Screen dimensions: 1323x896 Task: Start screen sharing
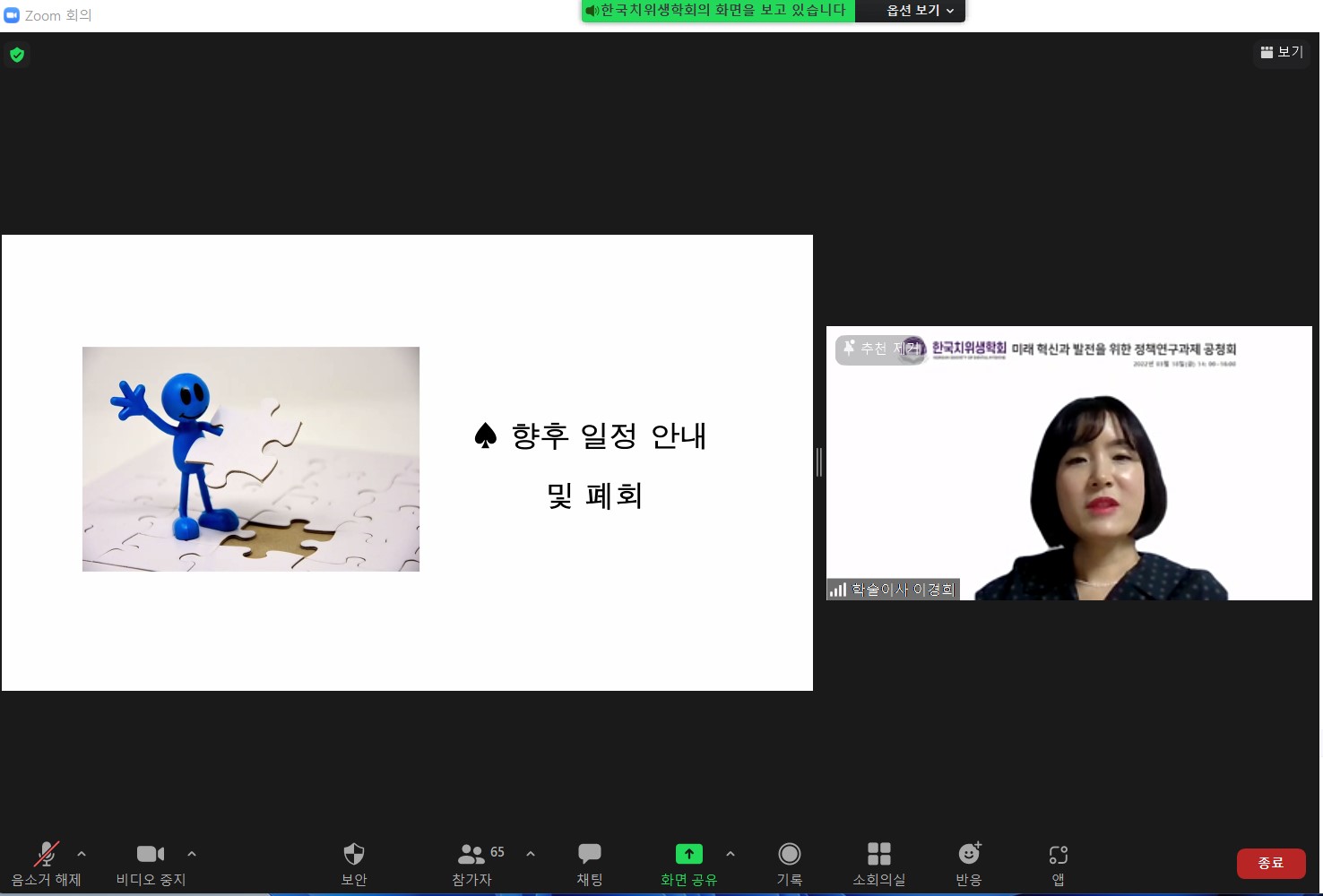[688, 864]
